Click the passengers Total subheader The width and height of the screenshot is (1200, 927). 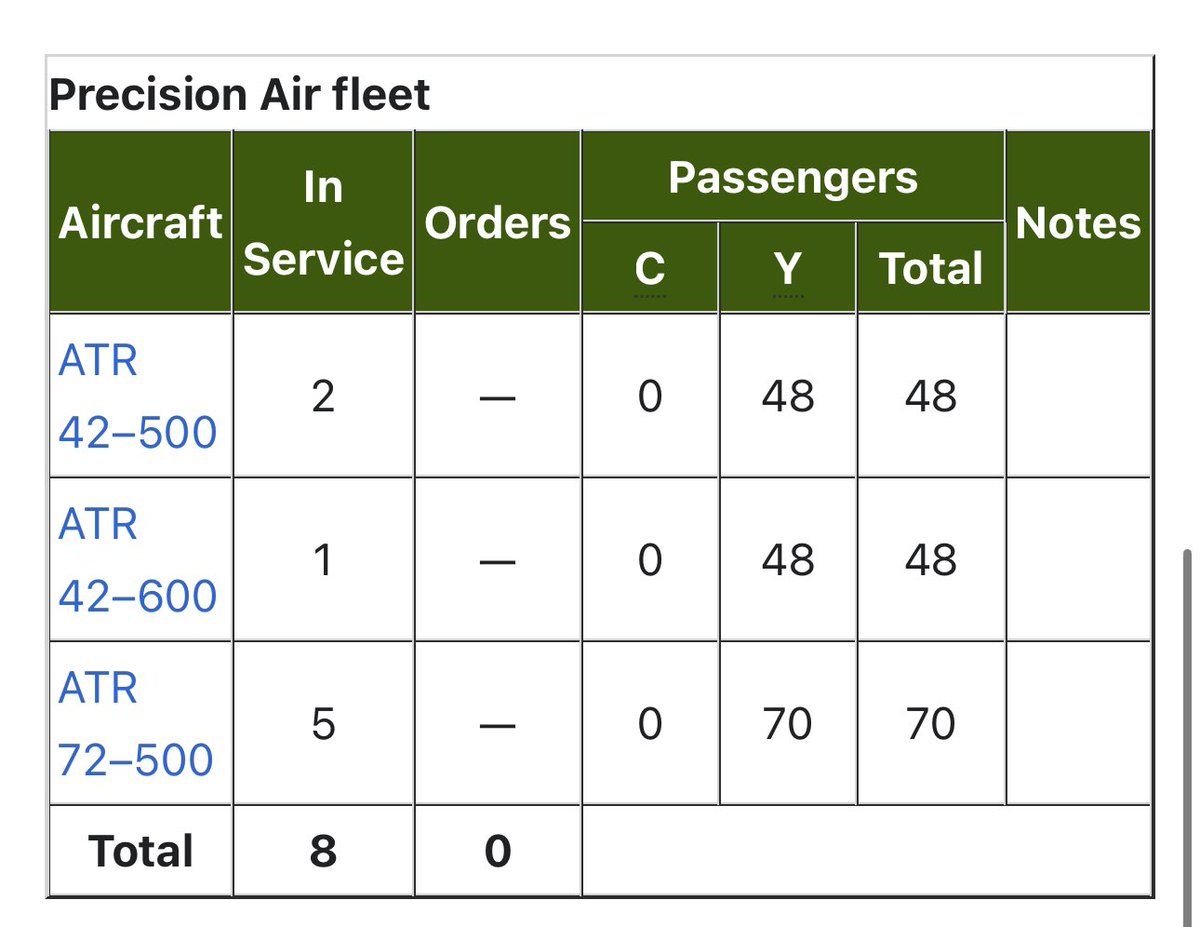[x=931, y=268]
